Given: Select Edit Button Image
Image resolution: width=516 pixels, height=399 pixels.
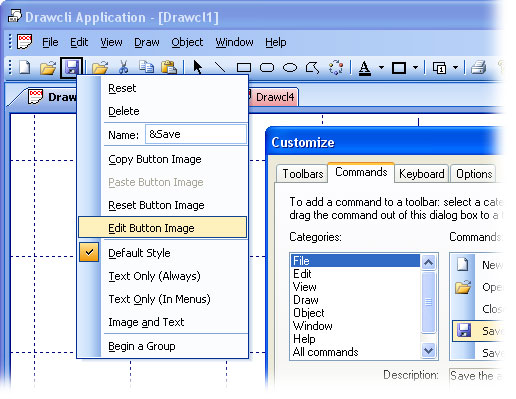Looking at the screenshot, I should [163, 228].
